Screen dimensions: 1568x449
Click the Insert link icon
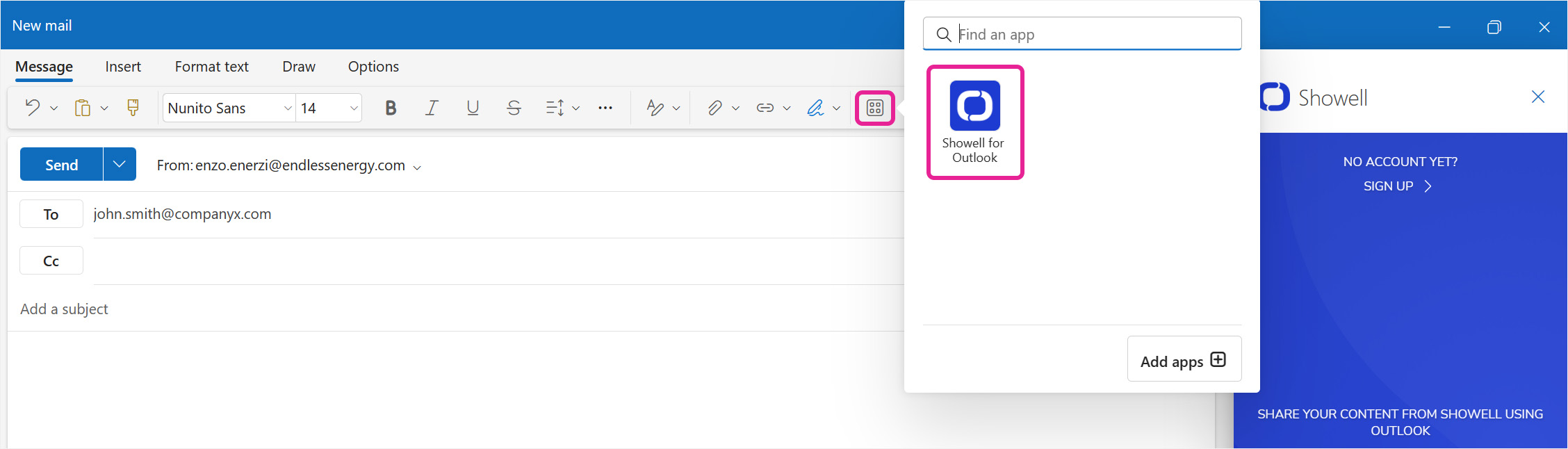pos(765,108)
